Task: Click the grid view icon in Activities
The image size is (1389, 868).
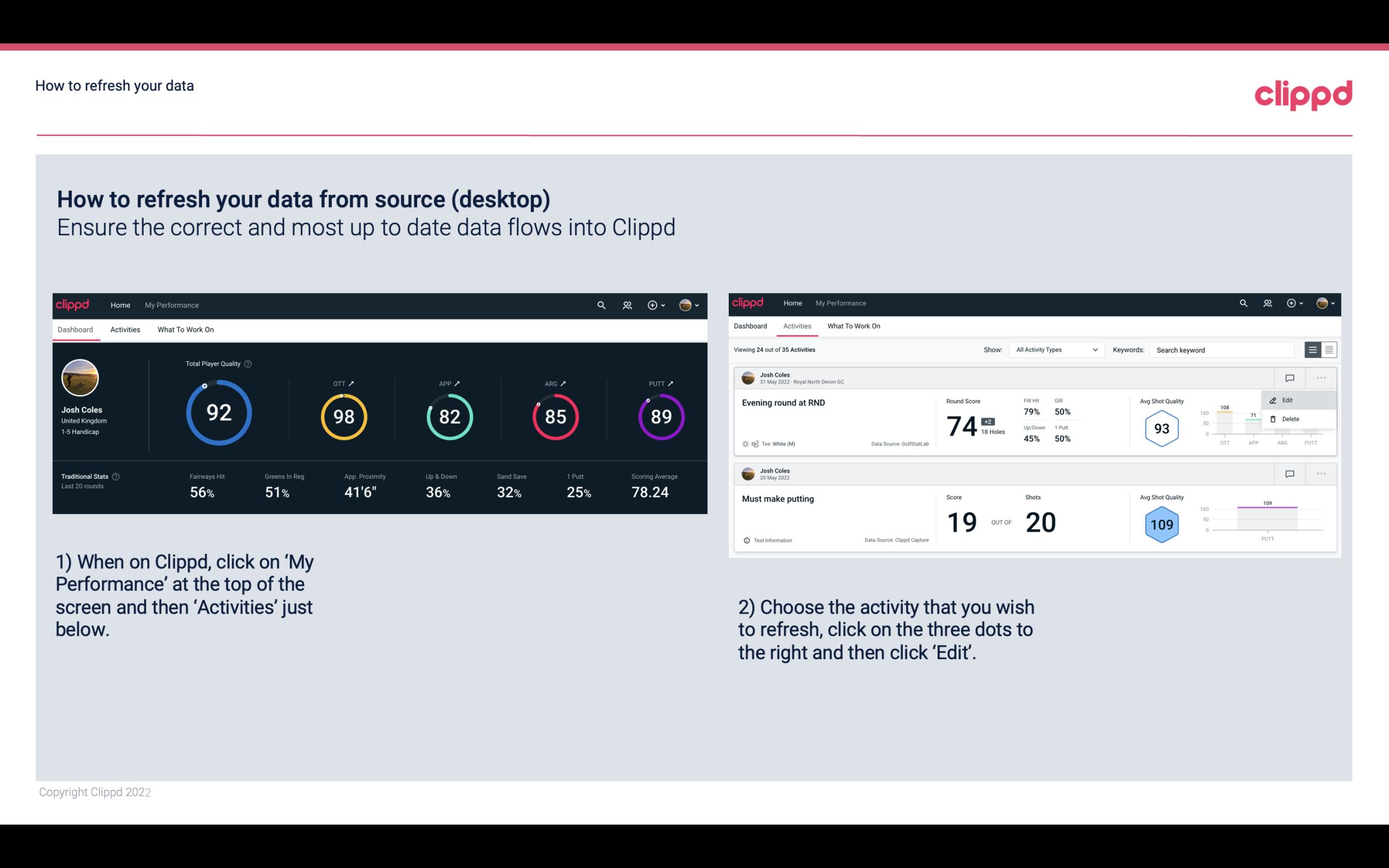Action: [1328, 349]
